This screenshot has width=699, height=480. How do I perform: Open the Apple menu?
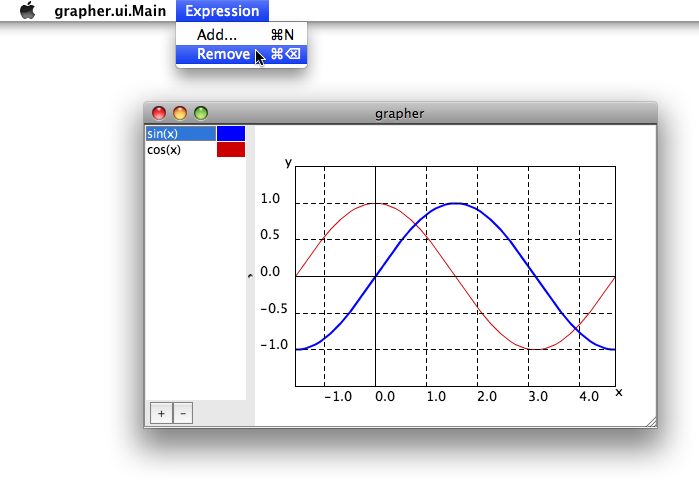pos(28,10)
